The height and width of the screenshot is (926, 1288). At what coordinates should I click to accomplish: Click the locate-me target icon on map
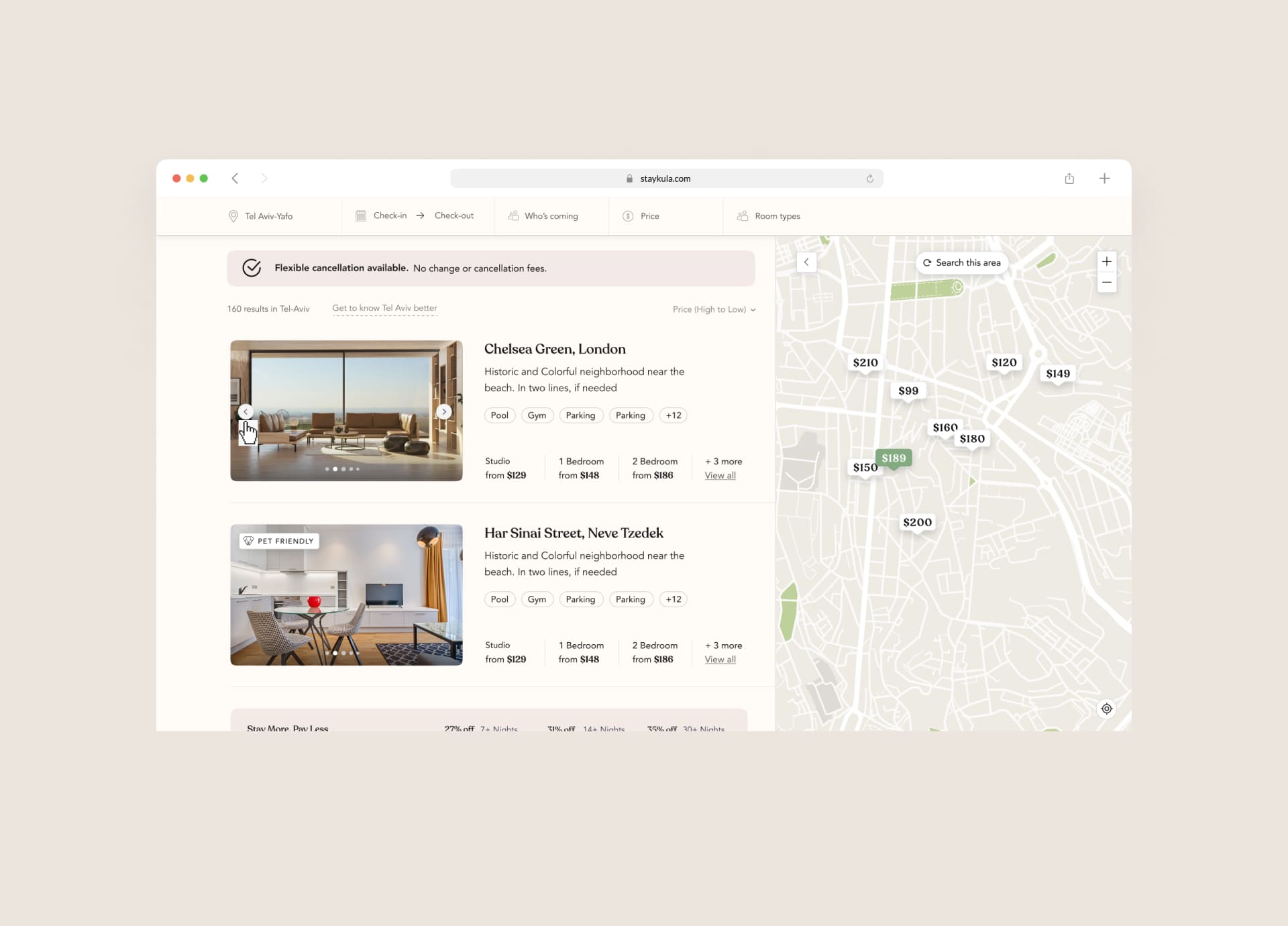click(x=1106, y=709)
